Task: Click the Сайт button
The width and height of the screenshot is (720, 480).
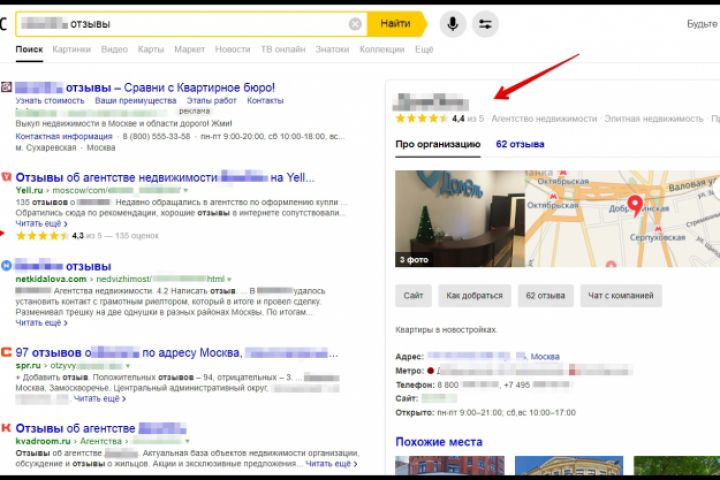Action: pos(413,295)
